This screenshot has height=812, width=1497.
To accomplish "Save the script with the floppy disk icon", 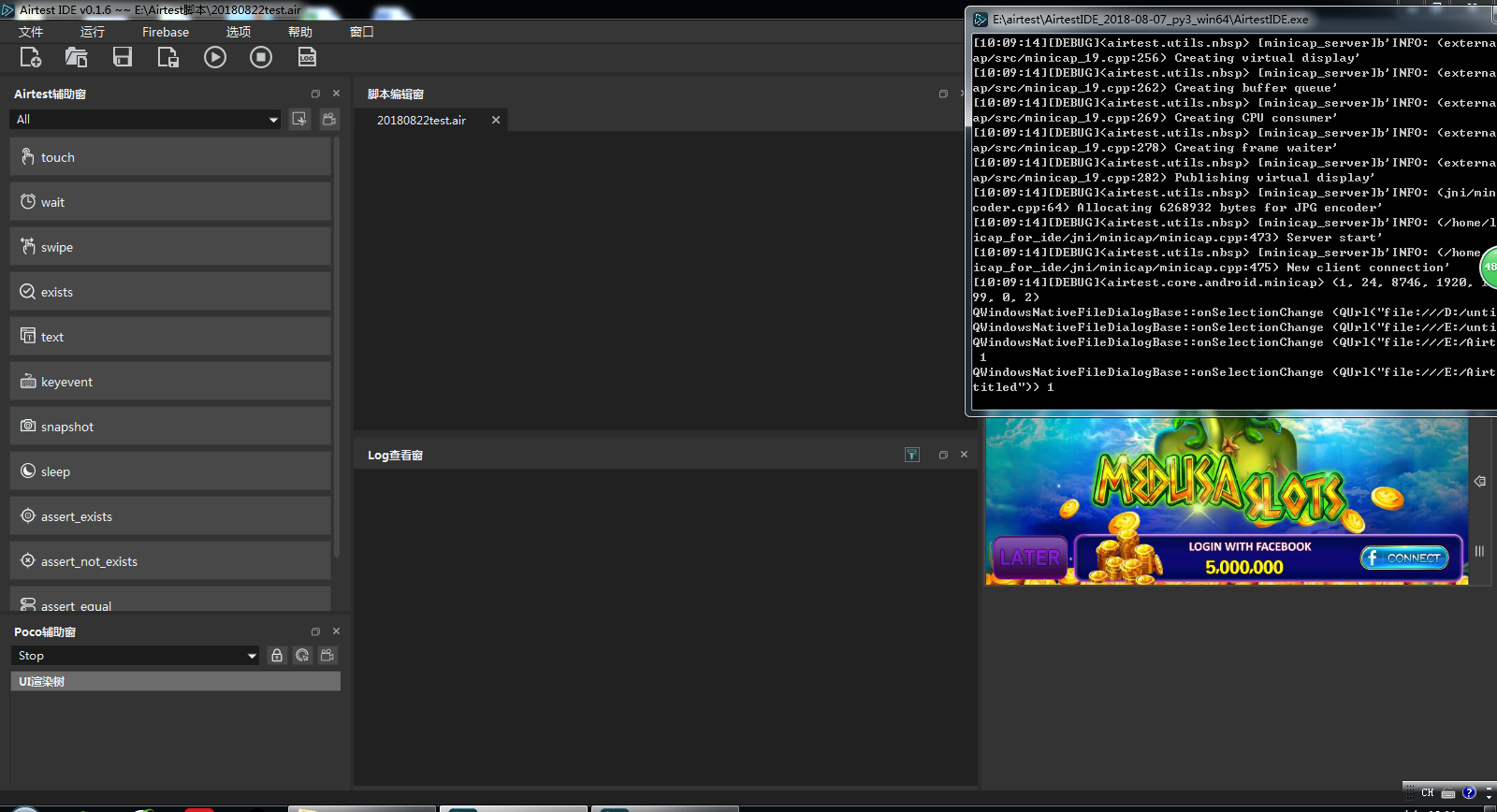I will [123, 57].
